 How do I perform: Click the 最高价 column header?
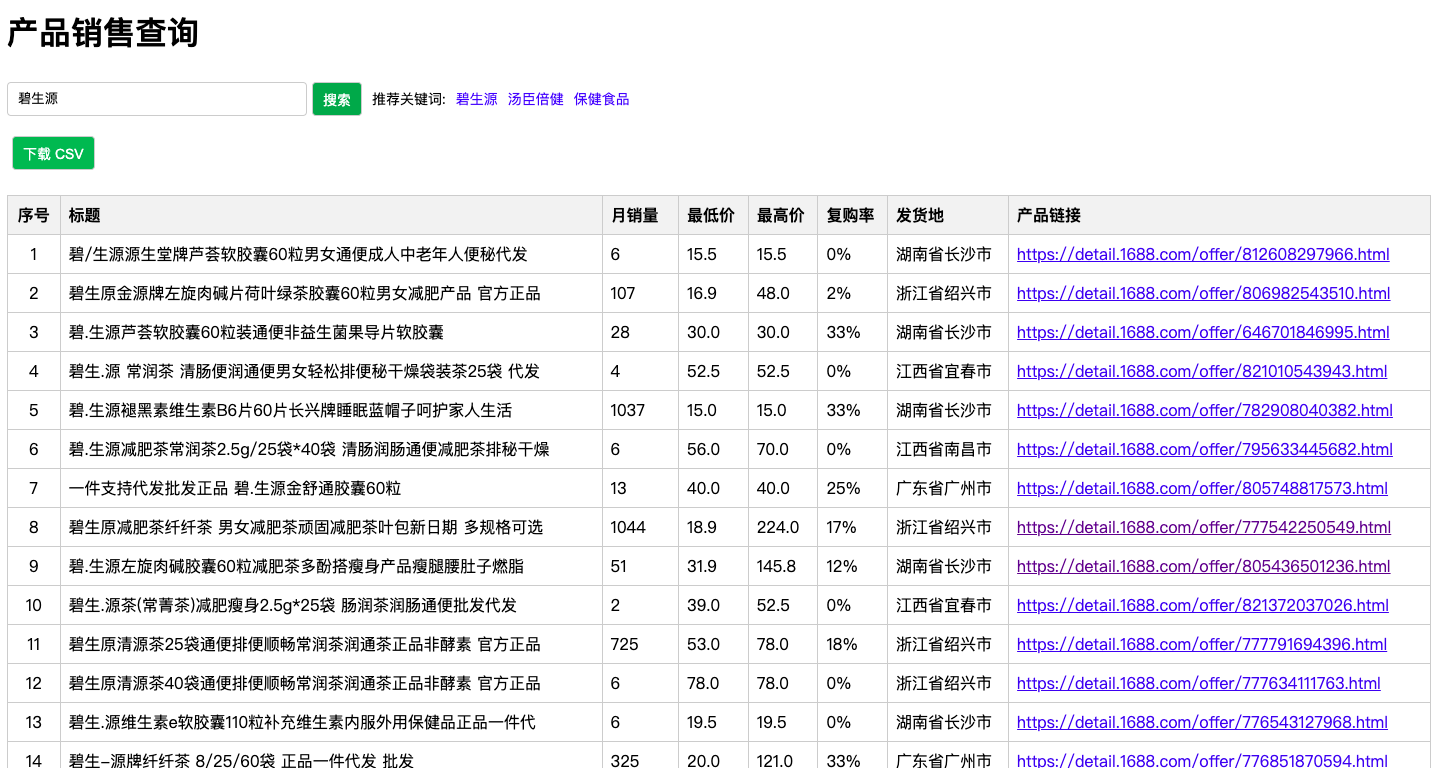[783, 215]
